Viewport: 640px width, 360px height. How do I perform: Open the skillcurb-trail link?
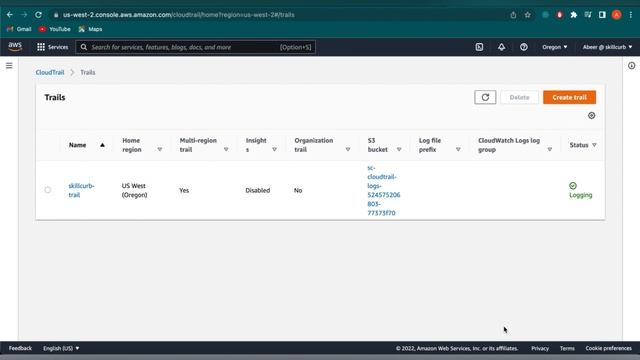[x=81, y=190]
